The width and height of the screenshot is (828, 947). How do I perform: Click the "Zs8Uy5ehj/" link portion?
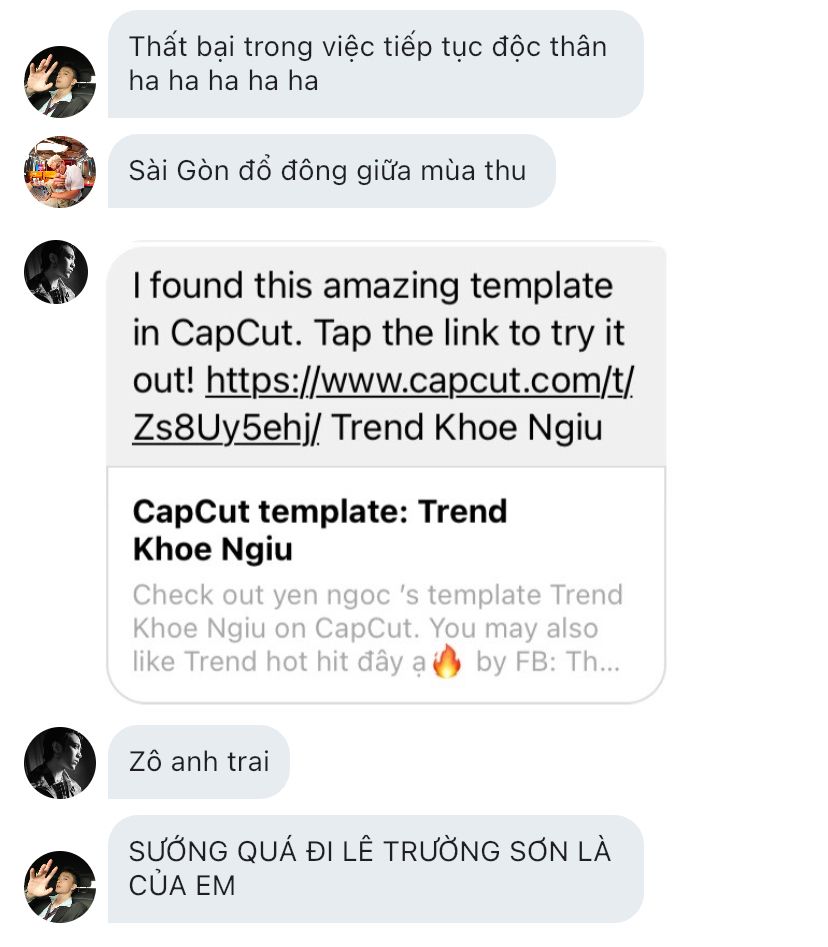coord(226,427)
